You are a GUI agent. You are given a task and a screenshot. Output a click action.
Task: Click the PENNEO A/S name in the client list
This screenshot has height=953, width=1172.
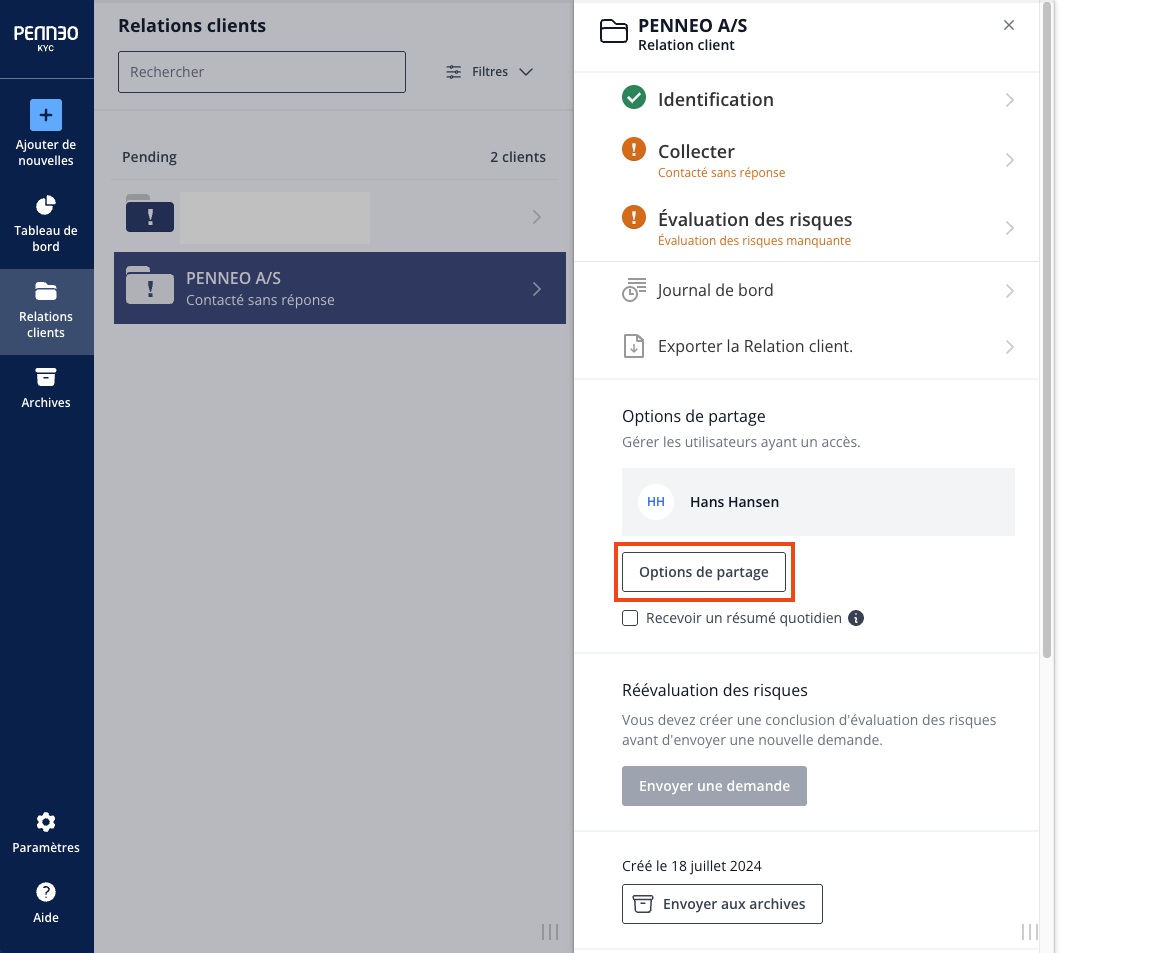233,278
